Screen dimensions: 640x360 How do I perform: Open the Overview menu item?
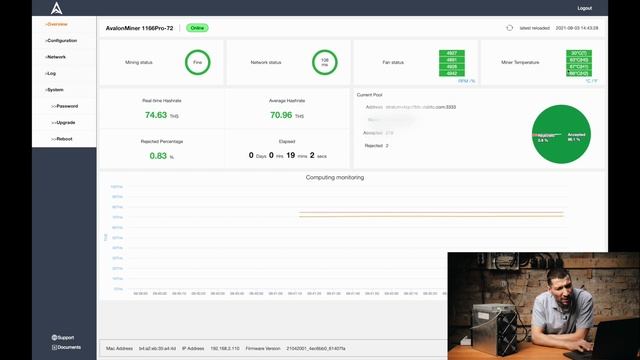56,24
